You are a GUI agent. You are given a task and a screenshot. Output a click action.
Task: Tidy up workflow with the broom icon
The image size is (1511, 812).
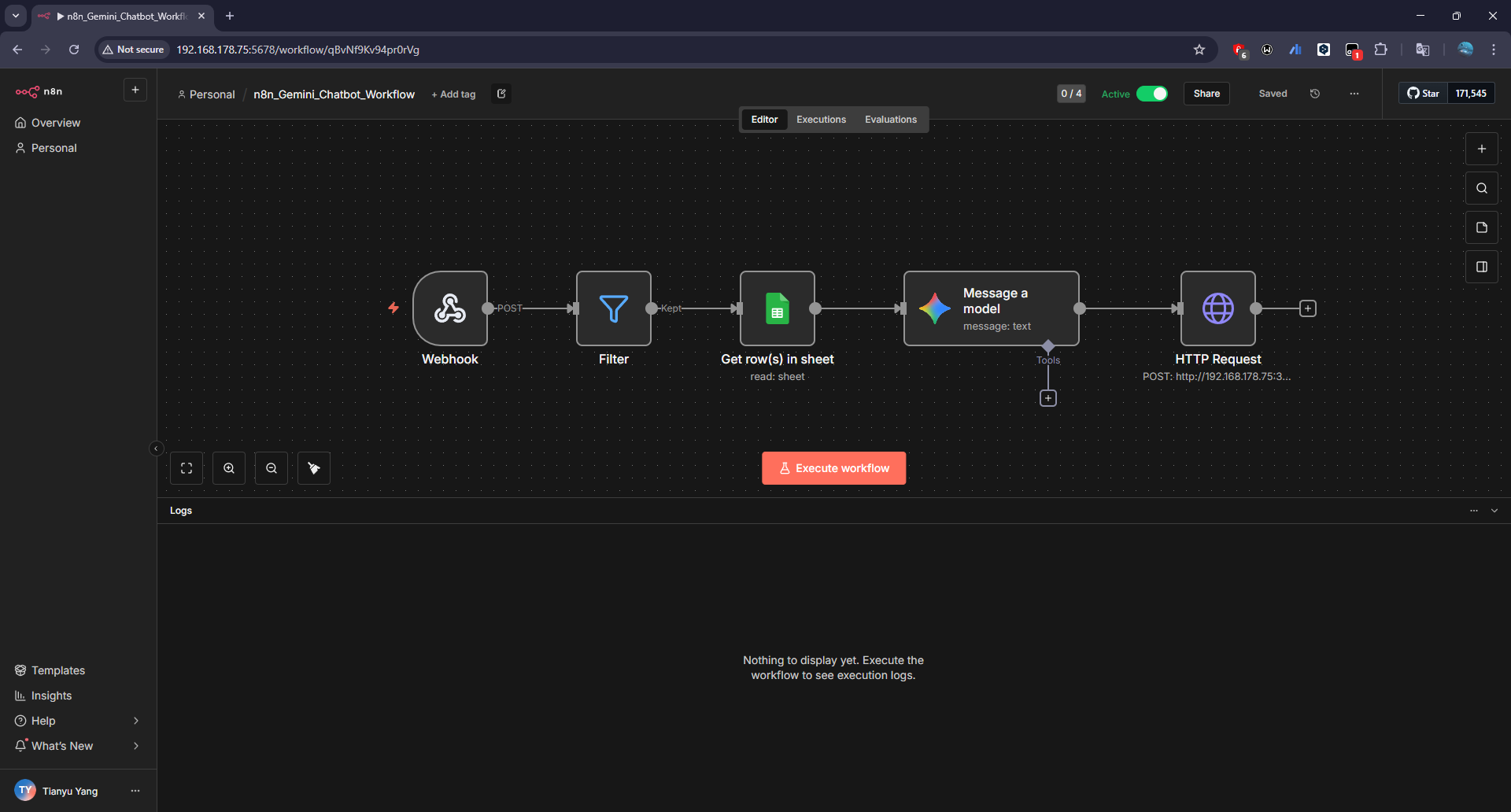[x=313, y=467]
